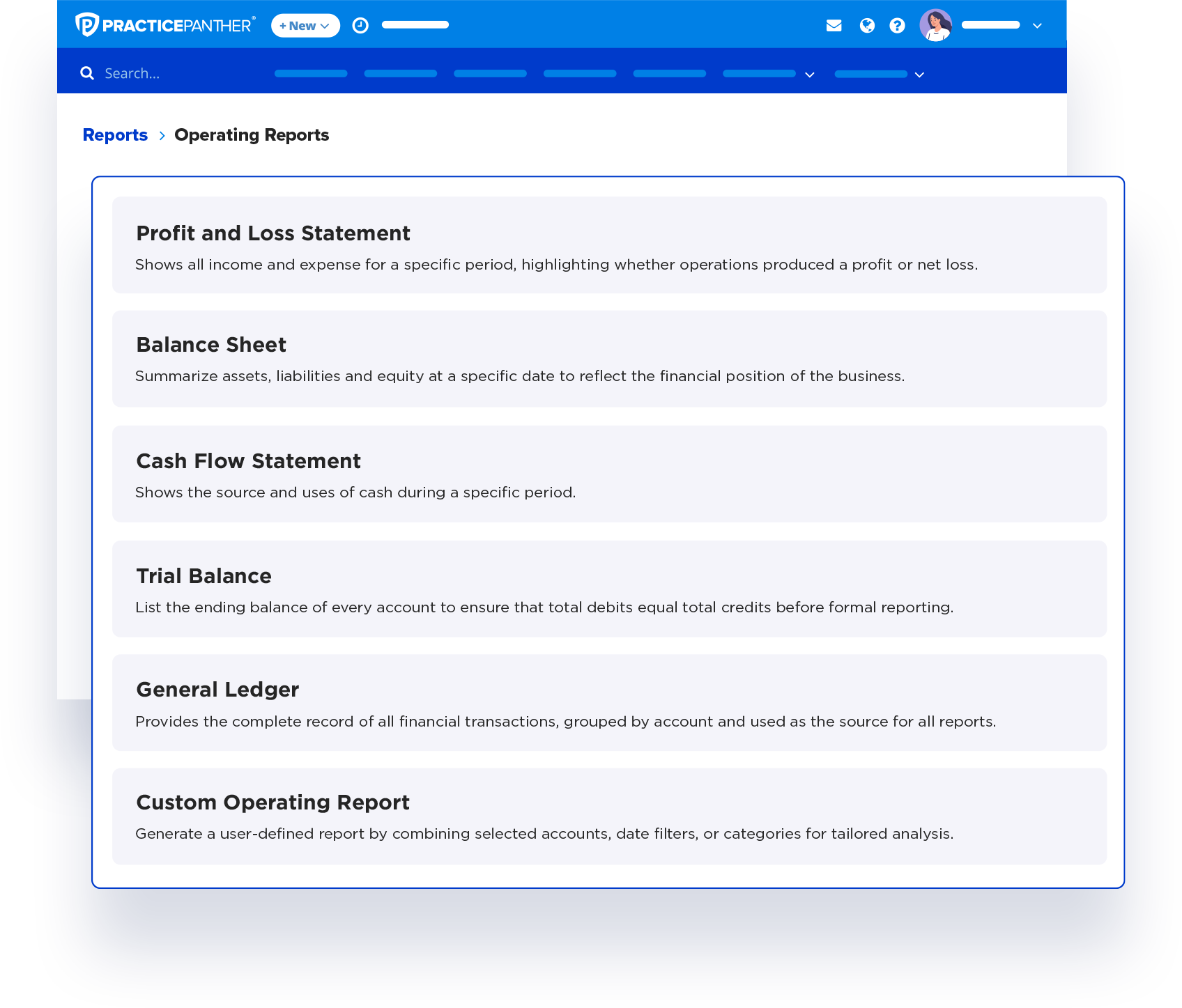Expand the user account menu chevron

pos(1037,26)
